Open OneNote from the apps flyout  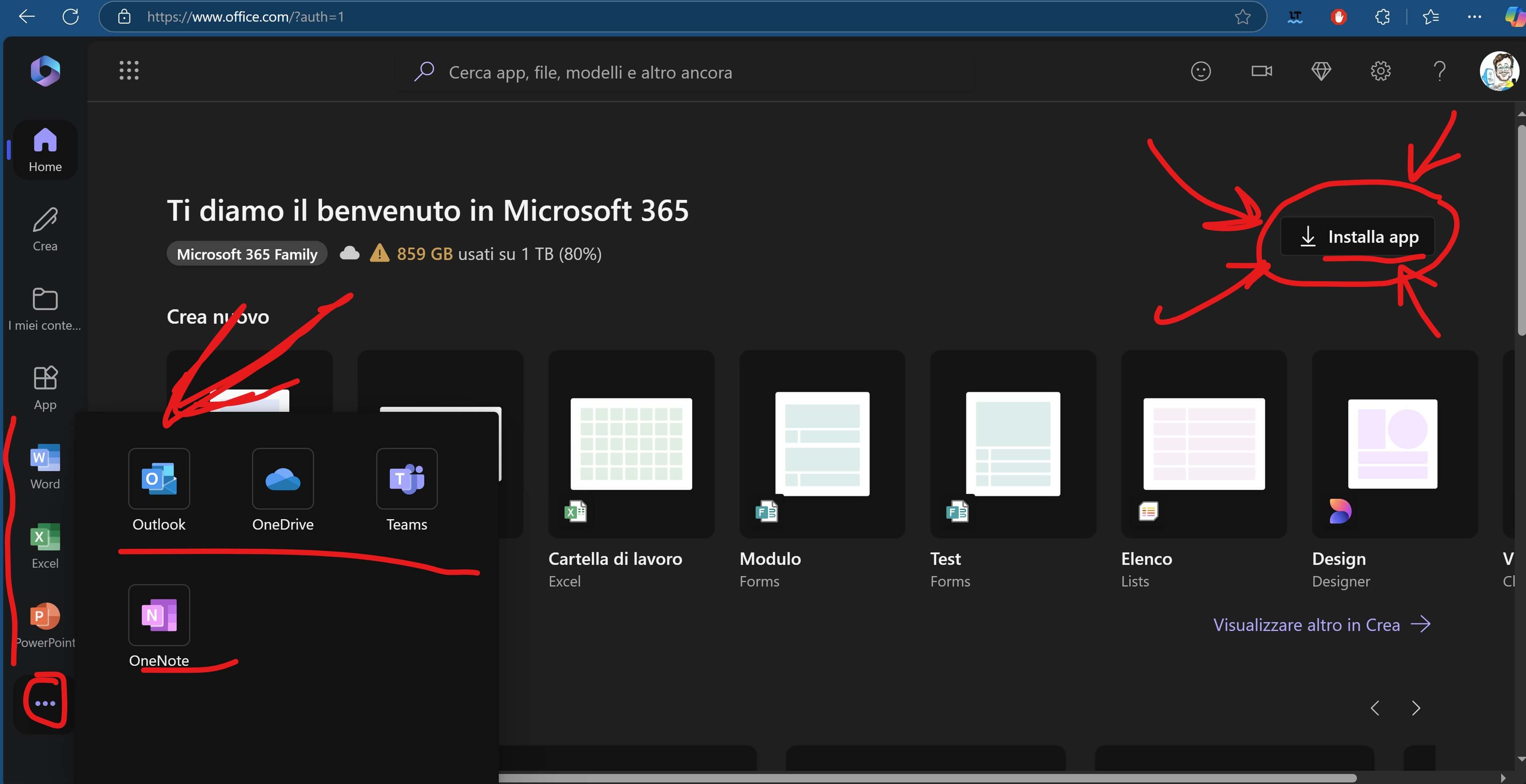click(x=159, y=615)
